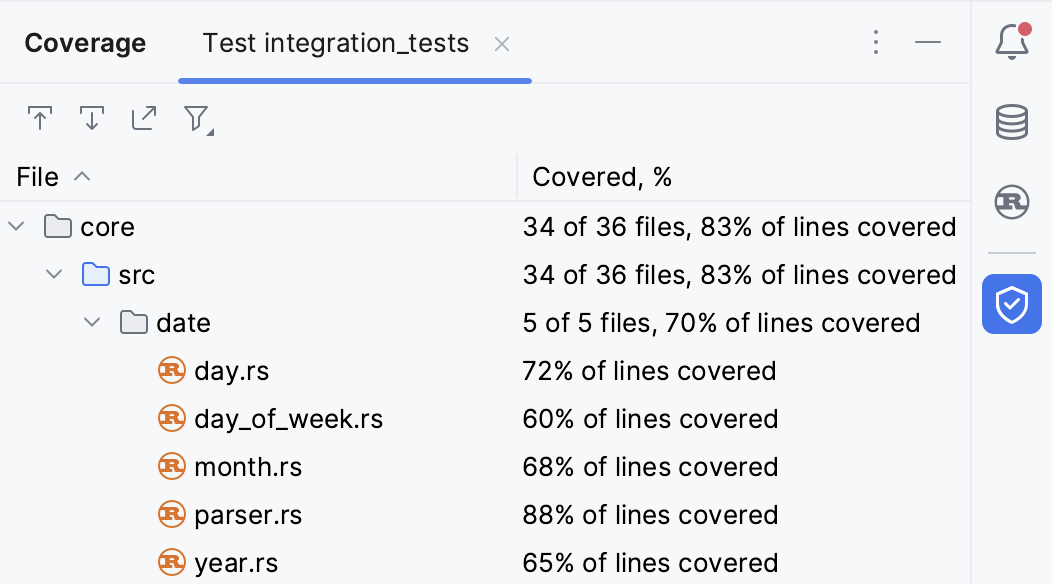The image size is (1052, 584).
Task: Switch to the Test integration_tests tab
Action: (x=335, y=43)
